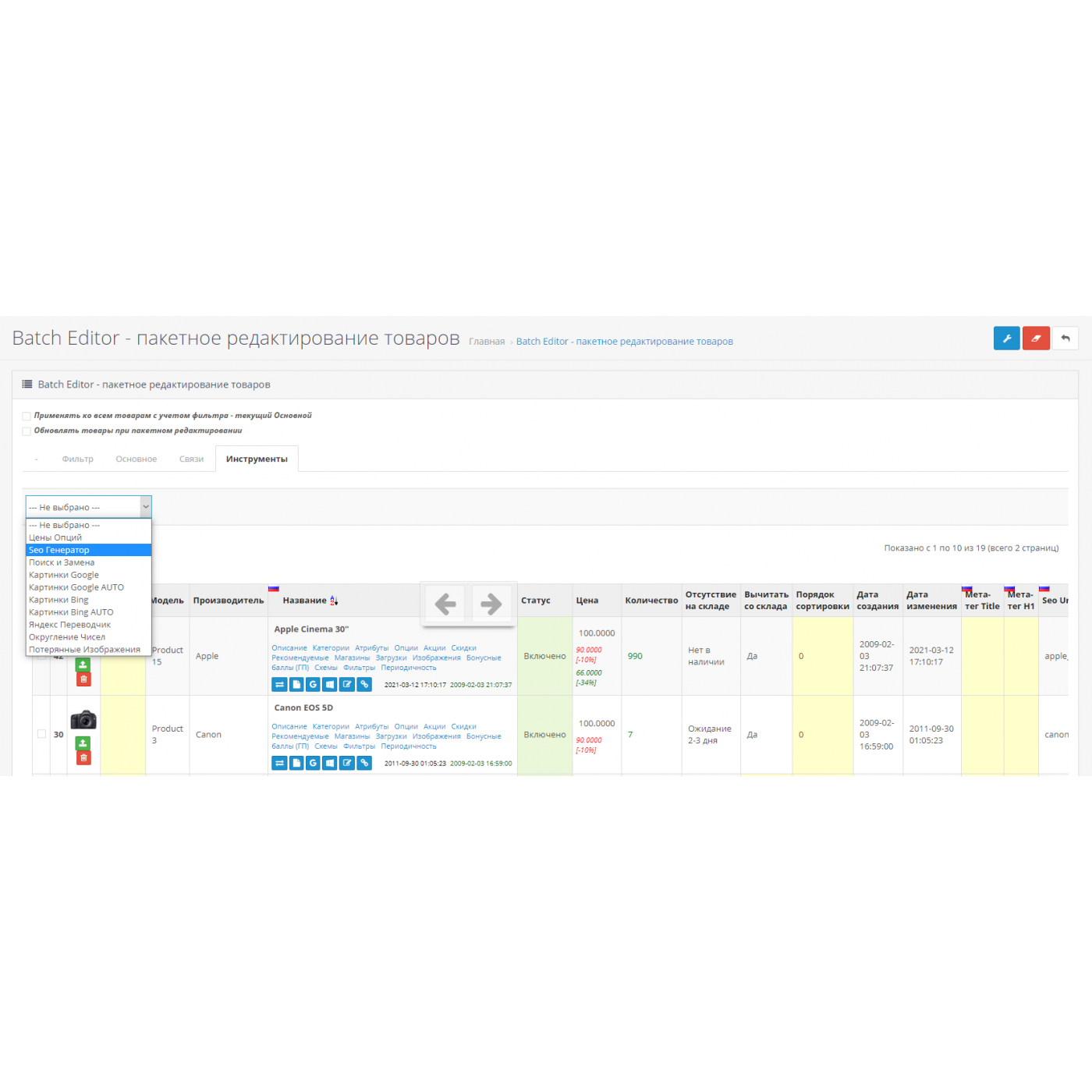Screen dimensions: 1092x1092
Task: Open 'Атрибуты' link for Canon EOS 5D
Action: coord(371,727)
